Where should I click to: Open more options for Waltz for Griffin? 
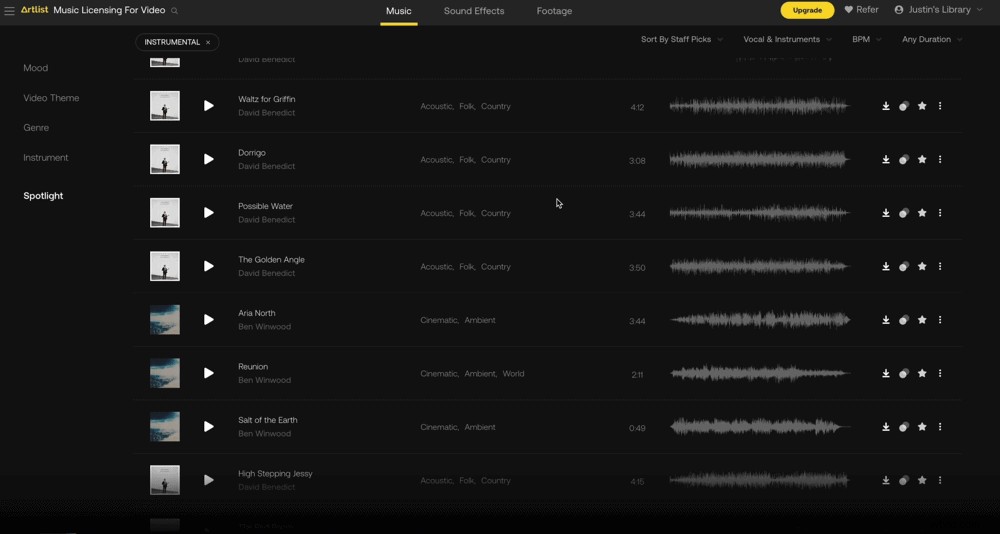(940, 106)
